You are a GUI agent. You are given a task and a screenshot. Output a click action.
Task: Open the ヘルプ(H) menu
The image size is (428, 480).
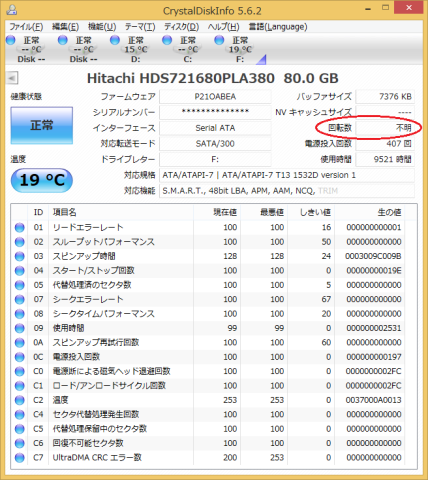(224, 27)
